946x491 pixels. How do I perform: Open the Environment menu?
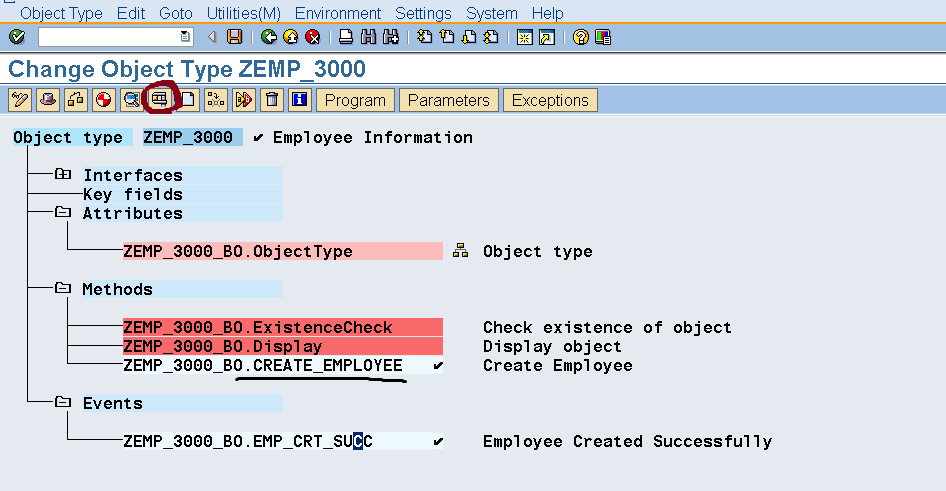point(338,13)
